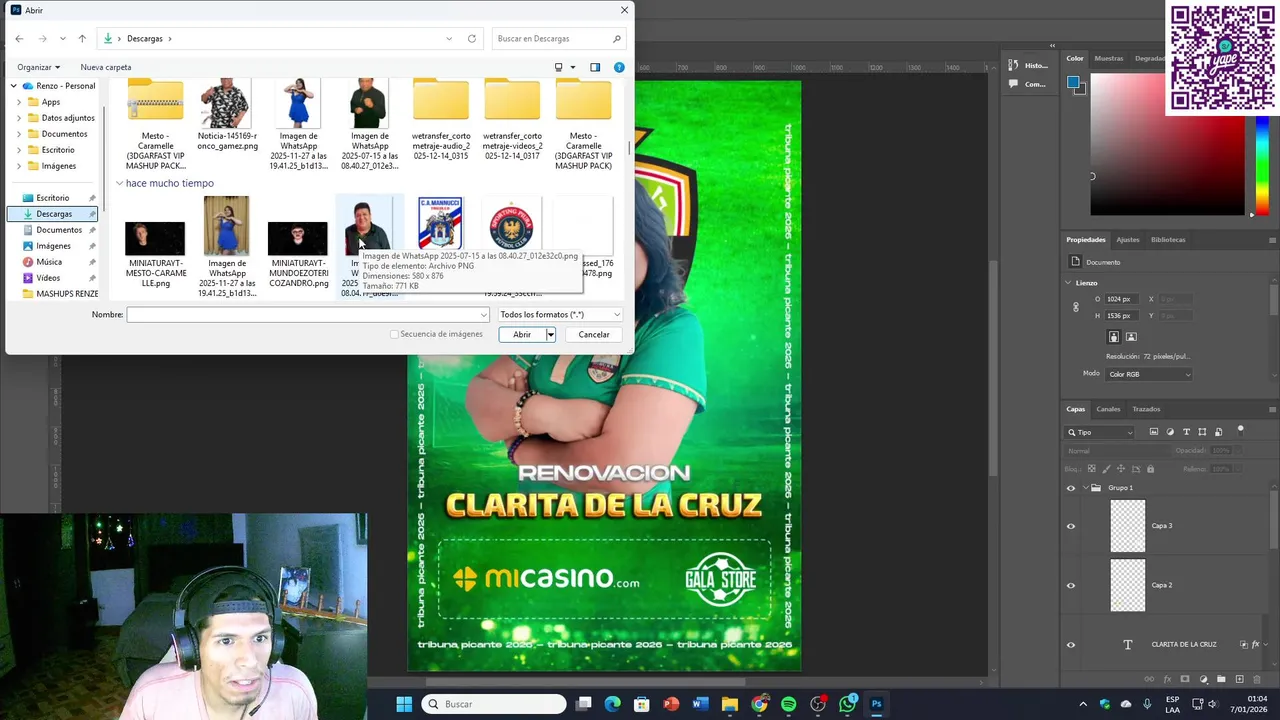The image size is (1280, 720).
Task: Open the Modo Color RGB dropdown
Action: (1149, 374)
